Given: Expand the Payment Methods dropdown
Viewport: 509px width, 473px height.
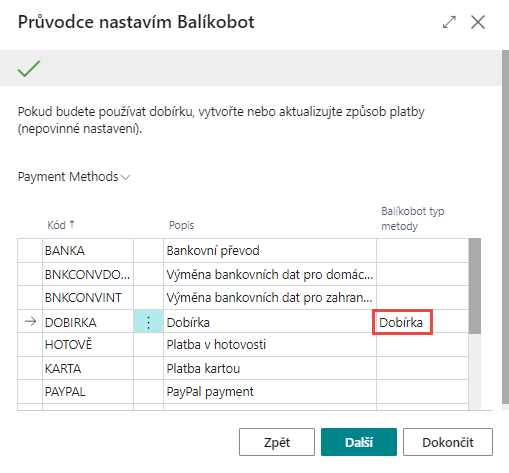Looking at the screenshot, I should click(x=74, y=177).
